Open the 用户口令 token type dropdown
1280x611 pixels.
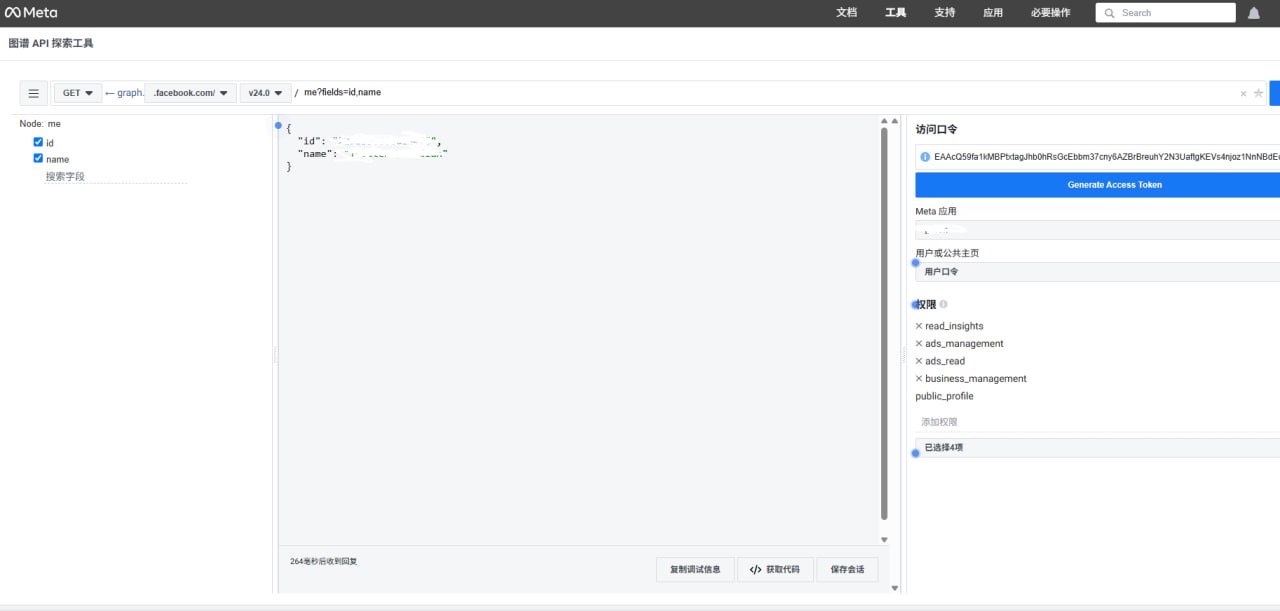click(x=1096, y=271)
